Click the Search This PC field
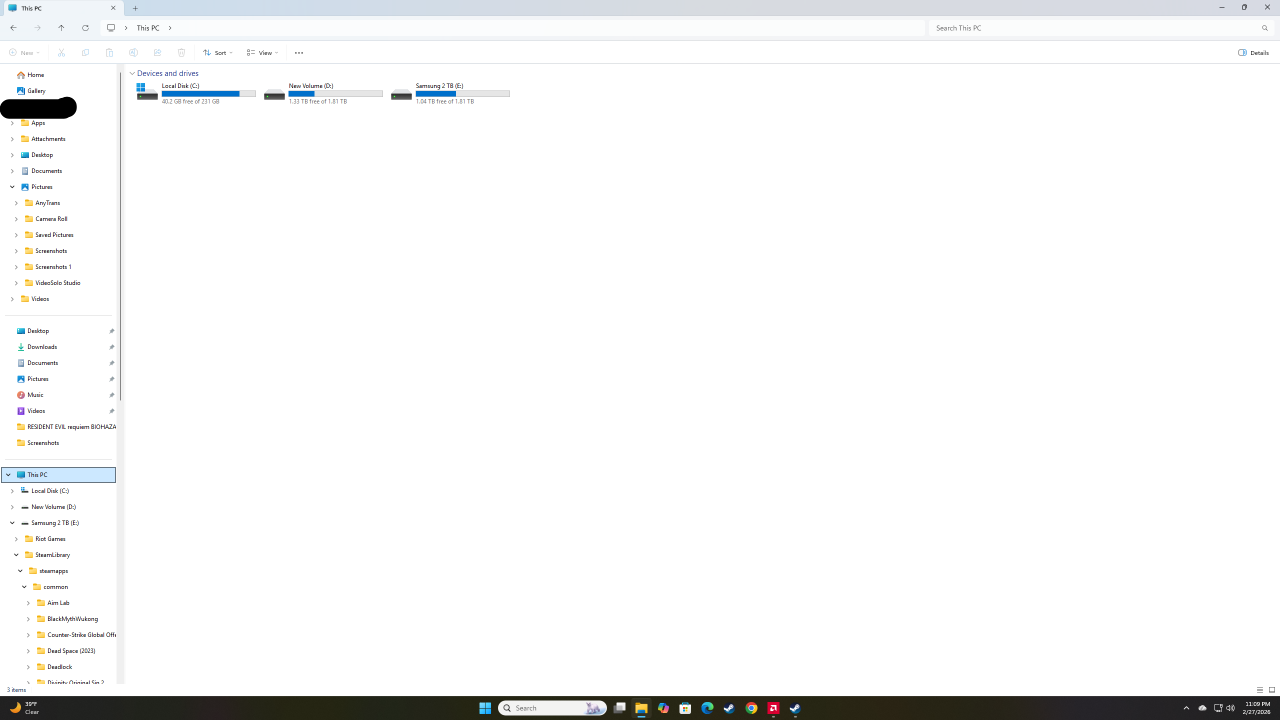Viewport: 1280px width, 720px height. click(1095, 28)
